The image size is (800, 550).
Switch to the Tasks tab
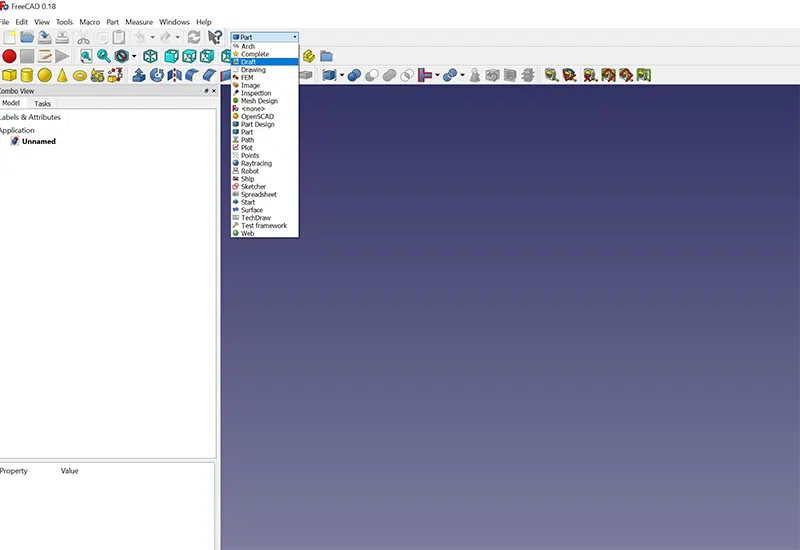(42, 104)
